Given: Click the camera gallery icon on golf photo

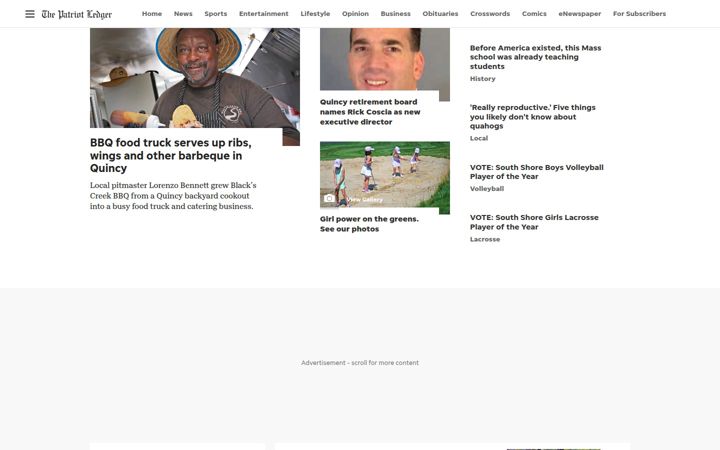Looking at the screenshot, I should click(329, 198).
